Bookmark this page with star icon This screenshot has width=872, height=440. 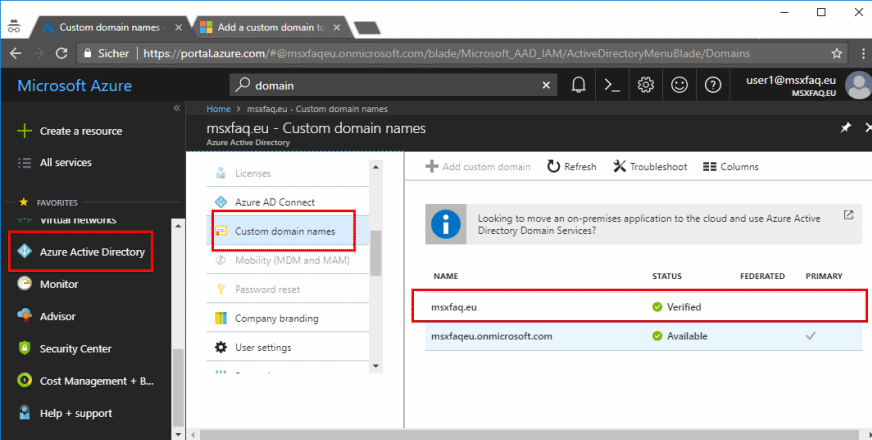pos(837,53)
